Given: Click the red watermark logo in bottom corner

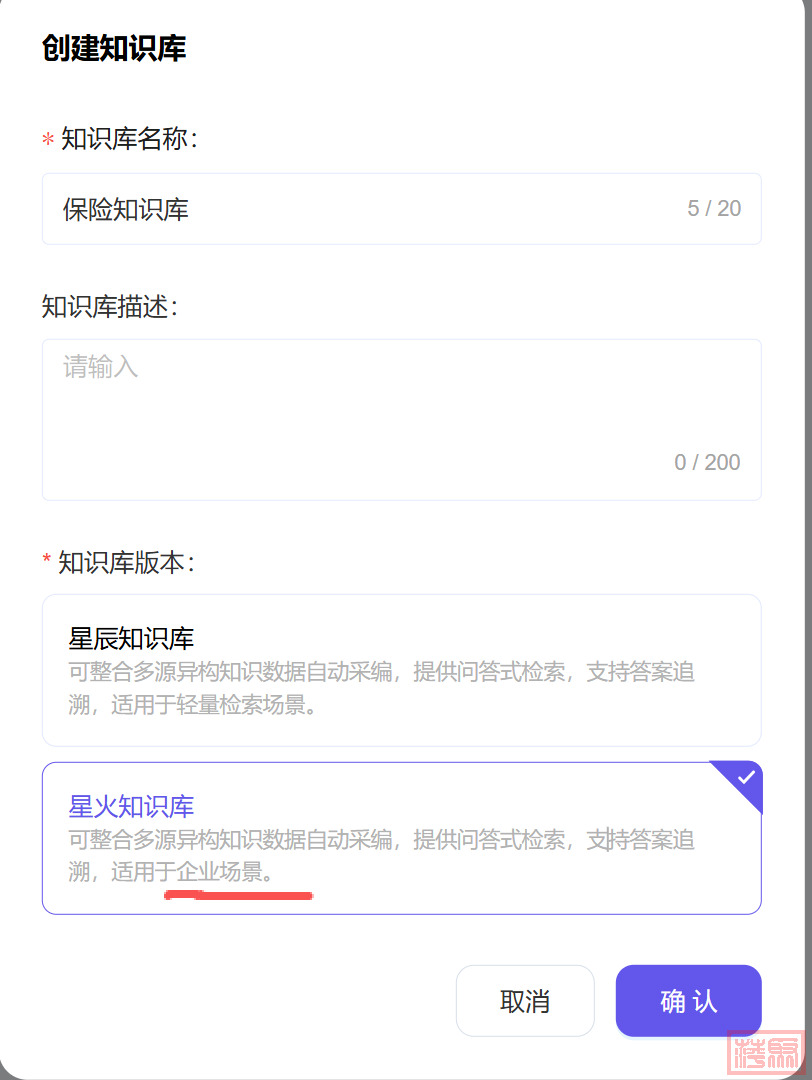Looking at the screenshot, I should click(x=765, y=1050).
